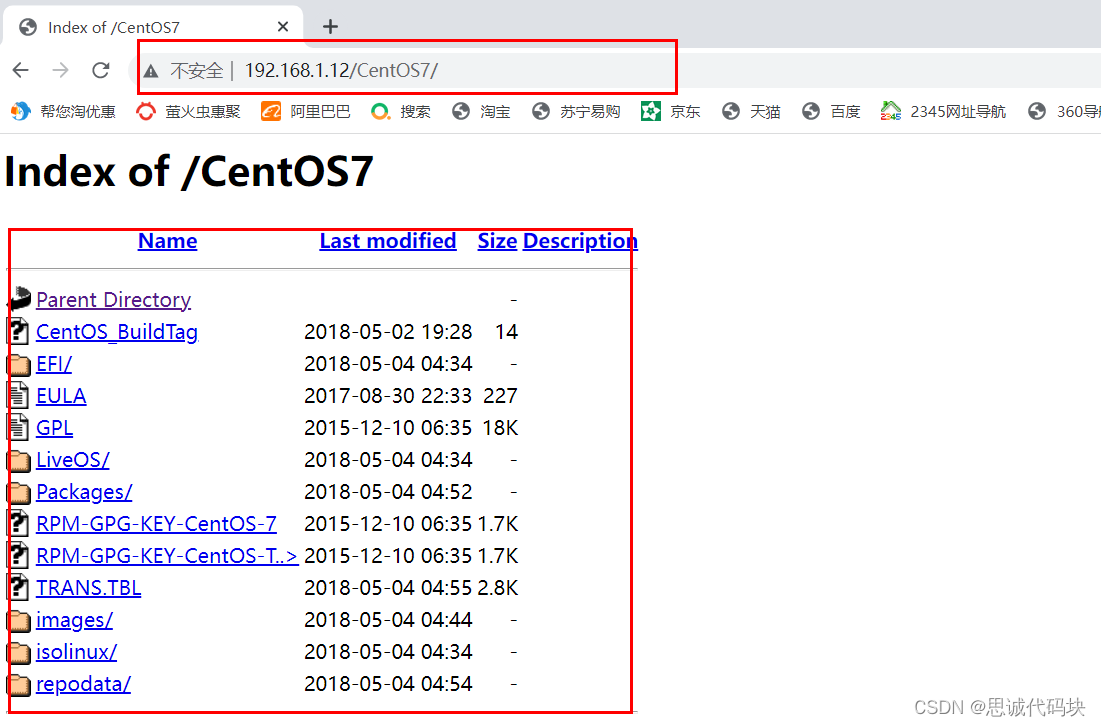Click the folder icon beside EFI/
The width and height of the screenshot is (1101, 726).
pyautogui.click(x=20, y=364)
